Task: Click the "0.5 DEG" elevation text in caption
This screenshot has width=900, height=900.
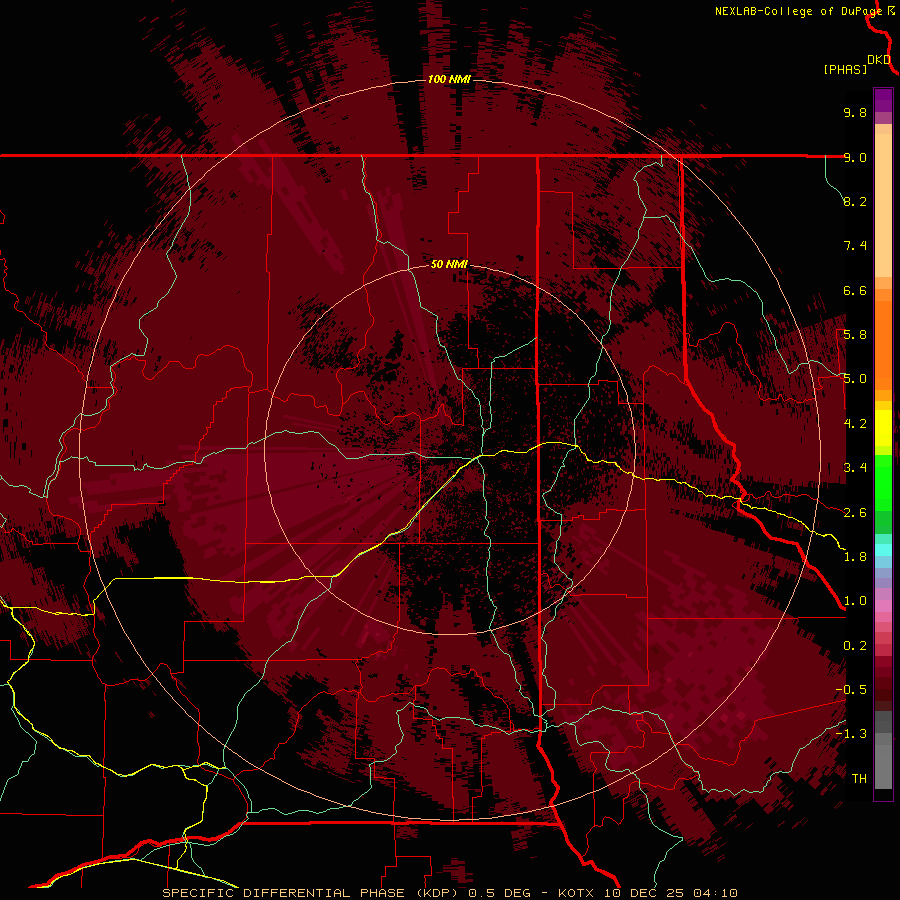Action: pos(502,893)
